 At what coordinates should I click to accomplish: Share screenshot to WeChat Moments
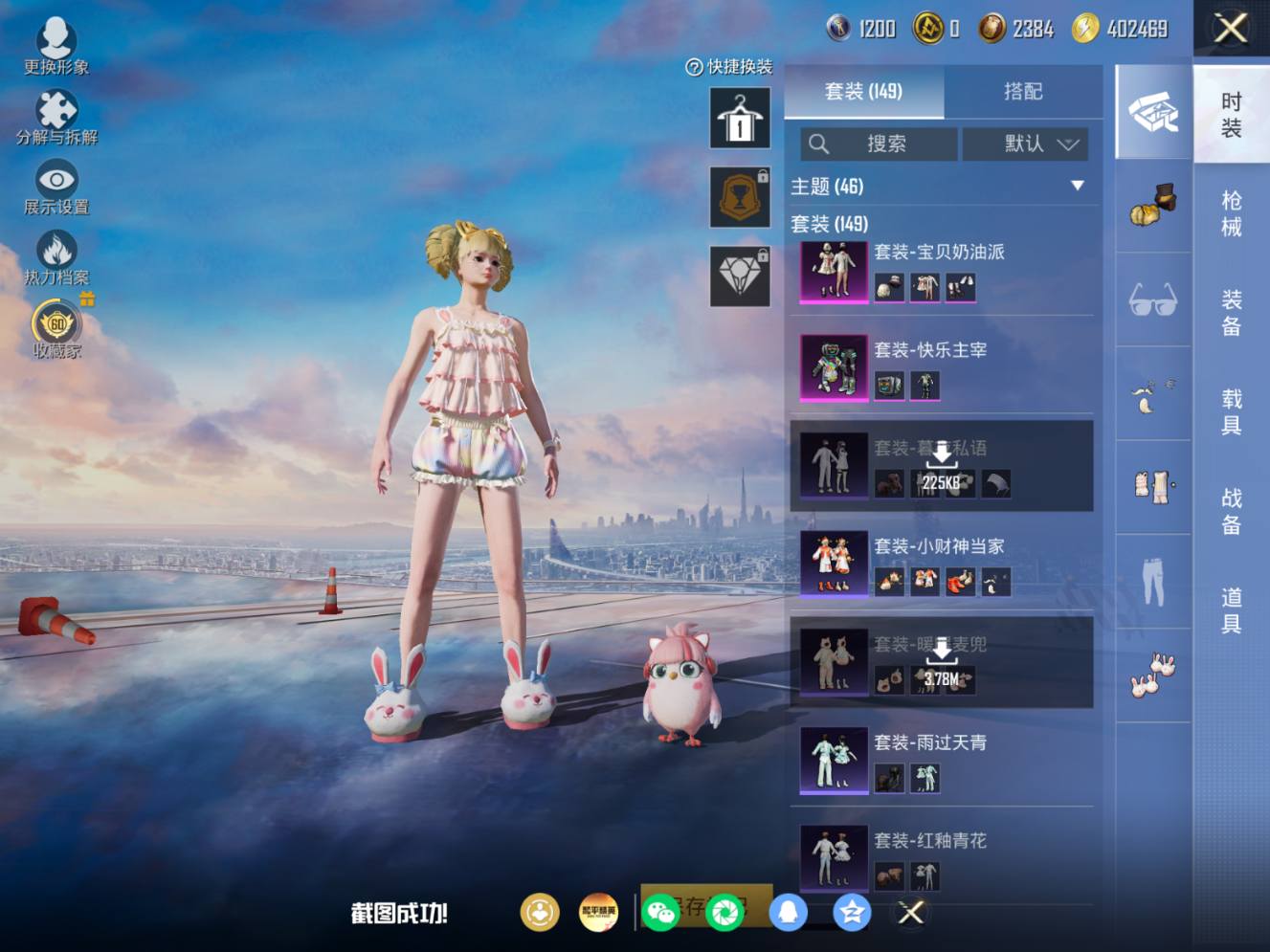724,913
